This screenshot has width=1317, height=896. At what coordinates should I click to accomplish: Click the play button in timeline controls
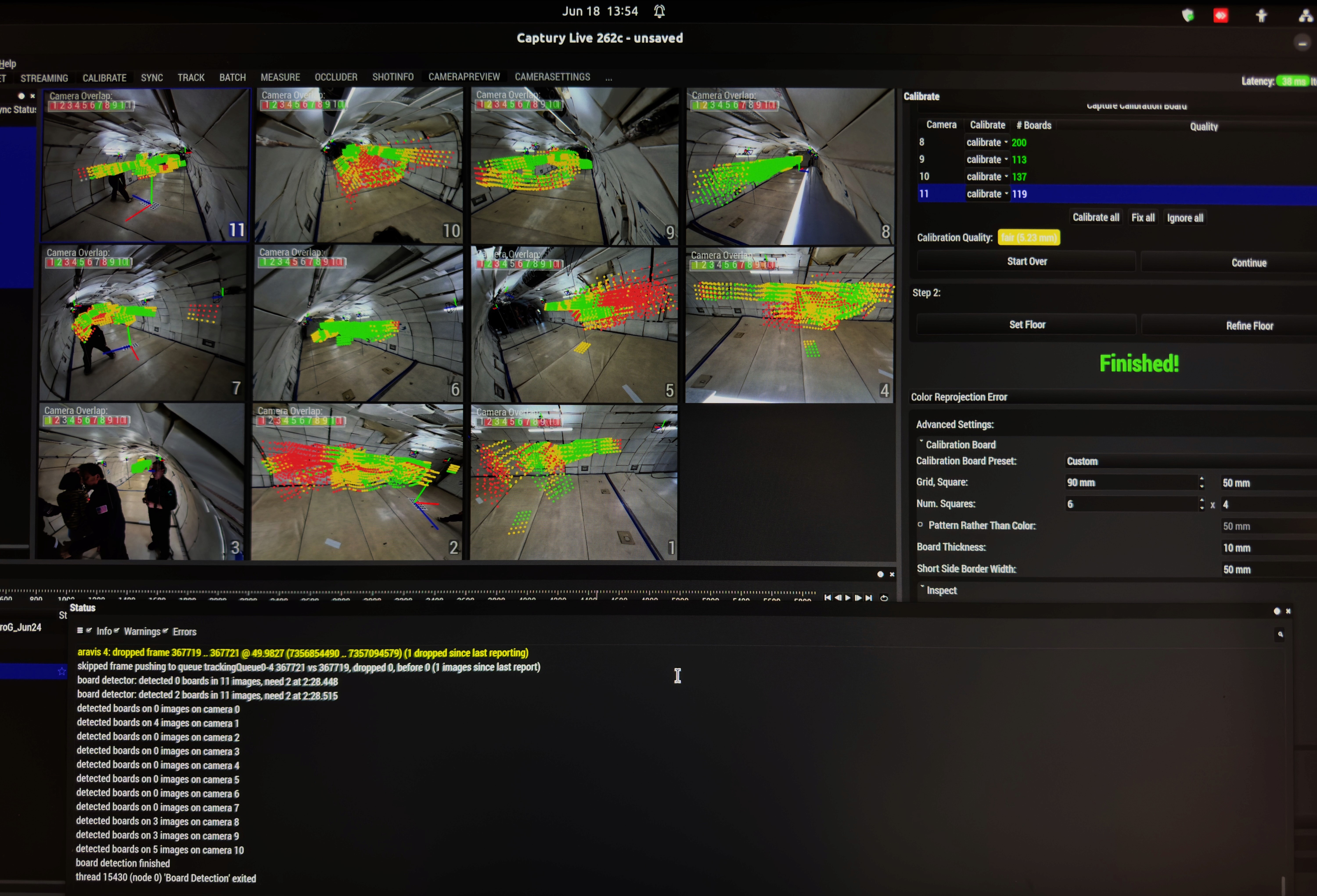(x=848, y=598)
